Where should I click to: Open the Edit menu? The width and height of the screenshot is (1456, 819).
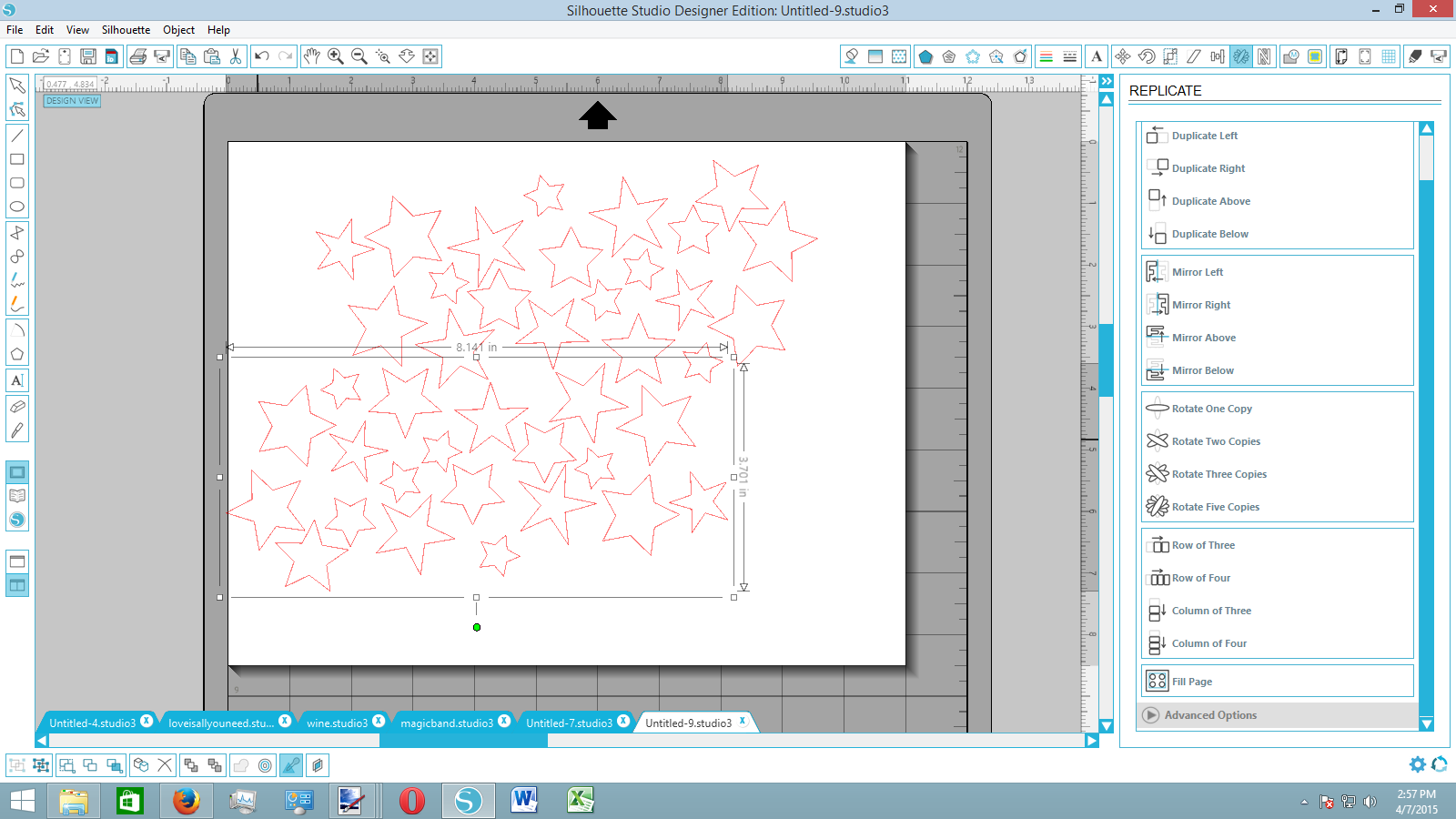tap(45, 30)
